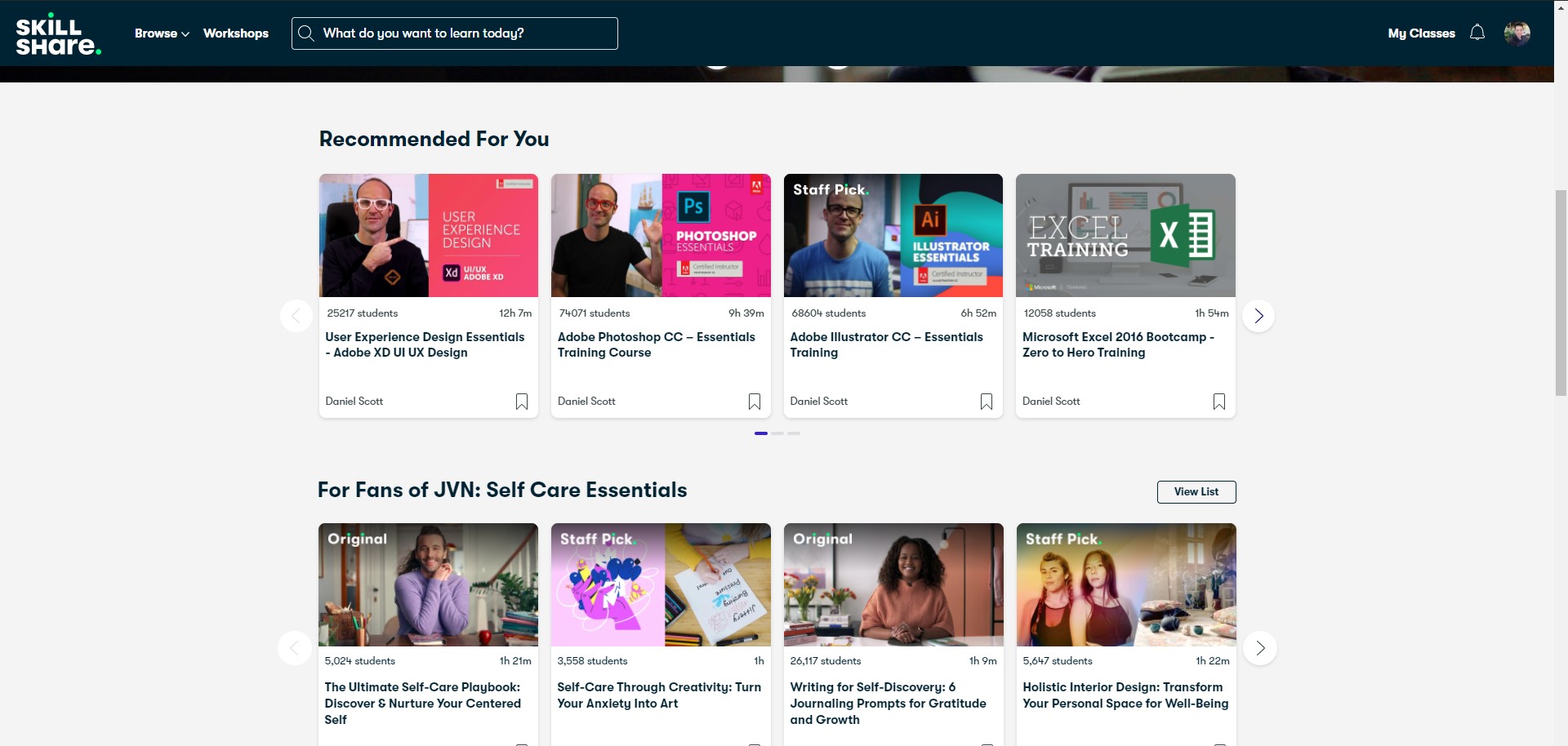This screenshot has height=746, width=1568.
Task: Click '9h 39m' duration text
Action: click(x=746, y=313)
